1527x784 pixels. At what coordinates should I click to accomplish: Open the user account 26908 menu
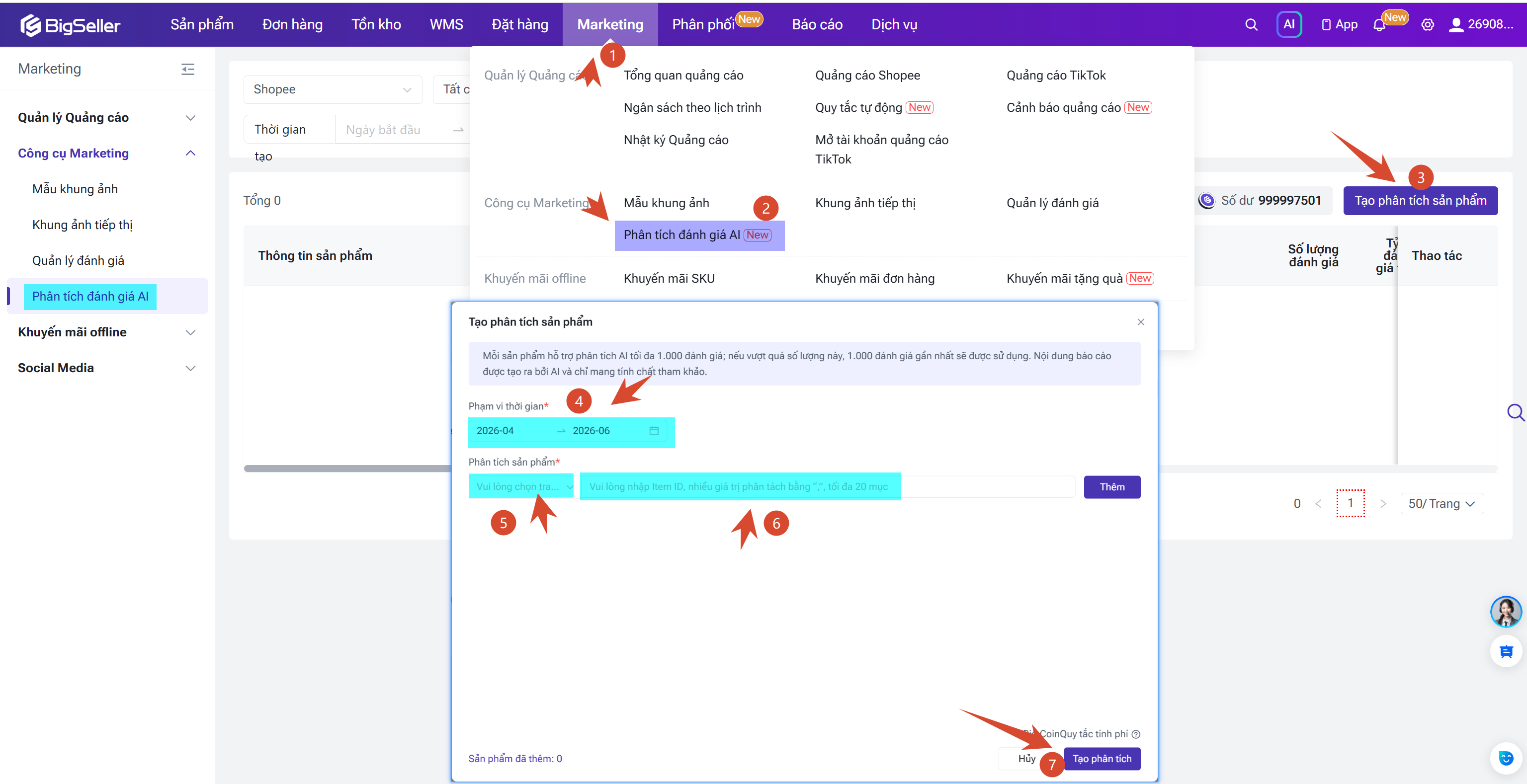(x=1481, y=25)
